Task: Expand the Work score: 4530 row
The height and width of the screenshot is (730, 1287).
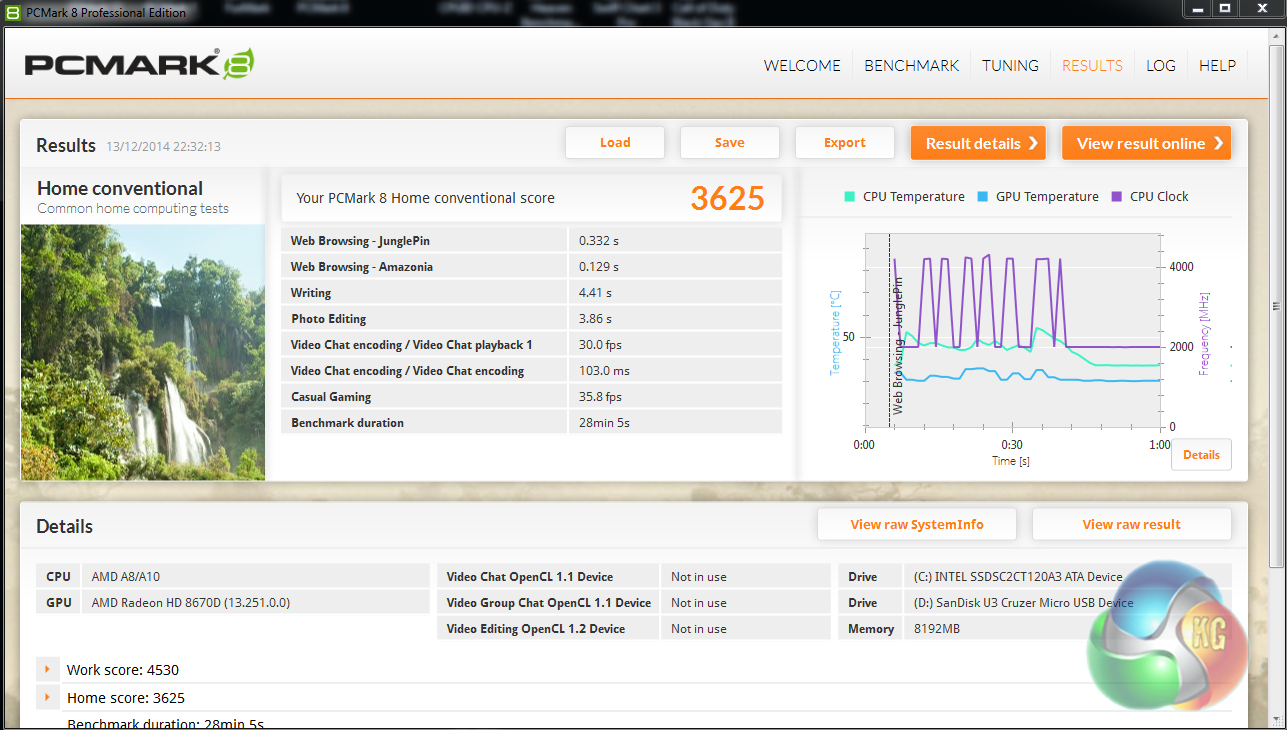Action: (x=46, y=669)
